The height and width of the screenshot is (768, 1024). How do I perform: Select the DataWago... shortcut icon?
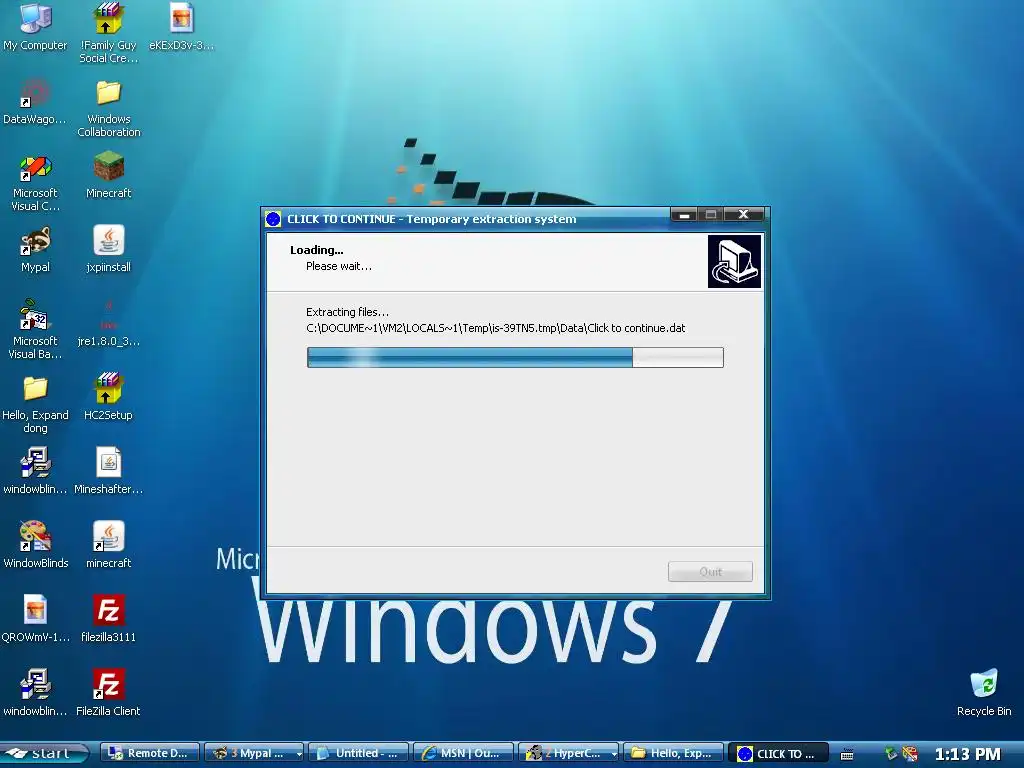point(35,93)
